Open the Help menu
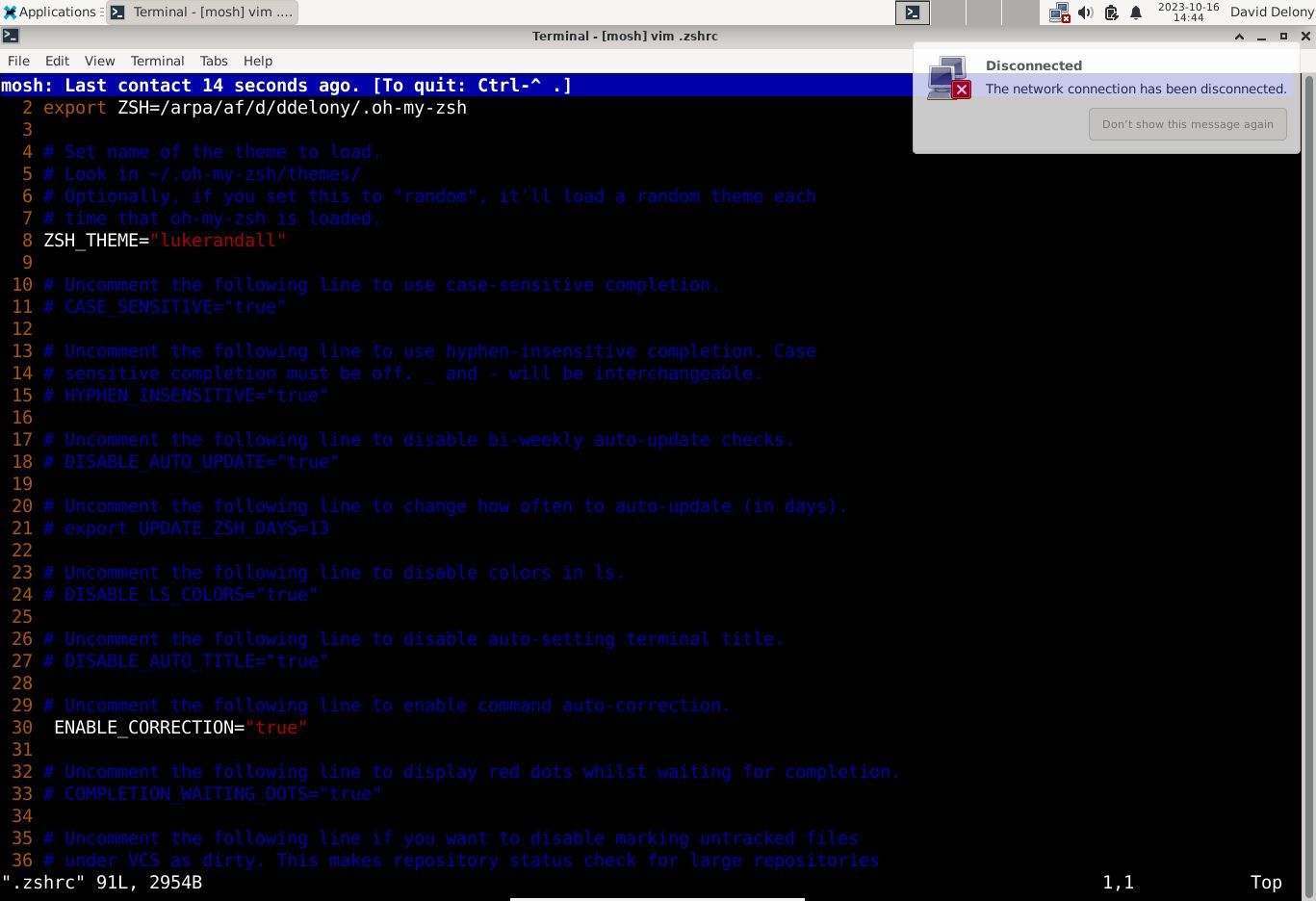 (257, 61)
